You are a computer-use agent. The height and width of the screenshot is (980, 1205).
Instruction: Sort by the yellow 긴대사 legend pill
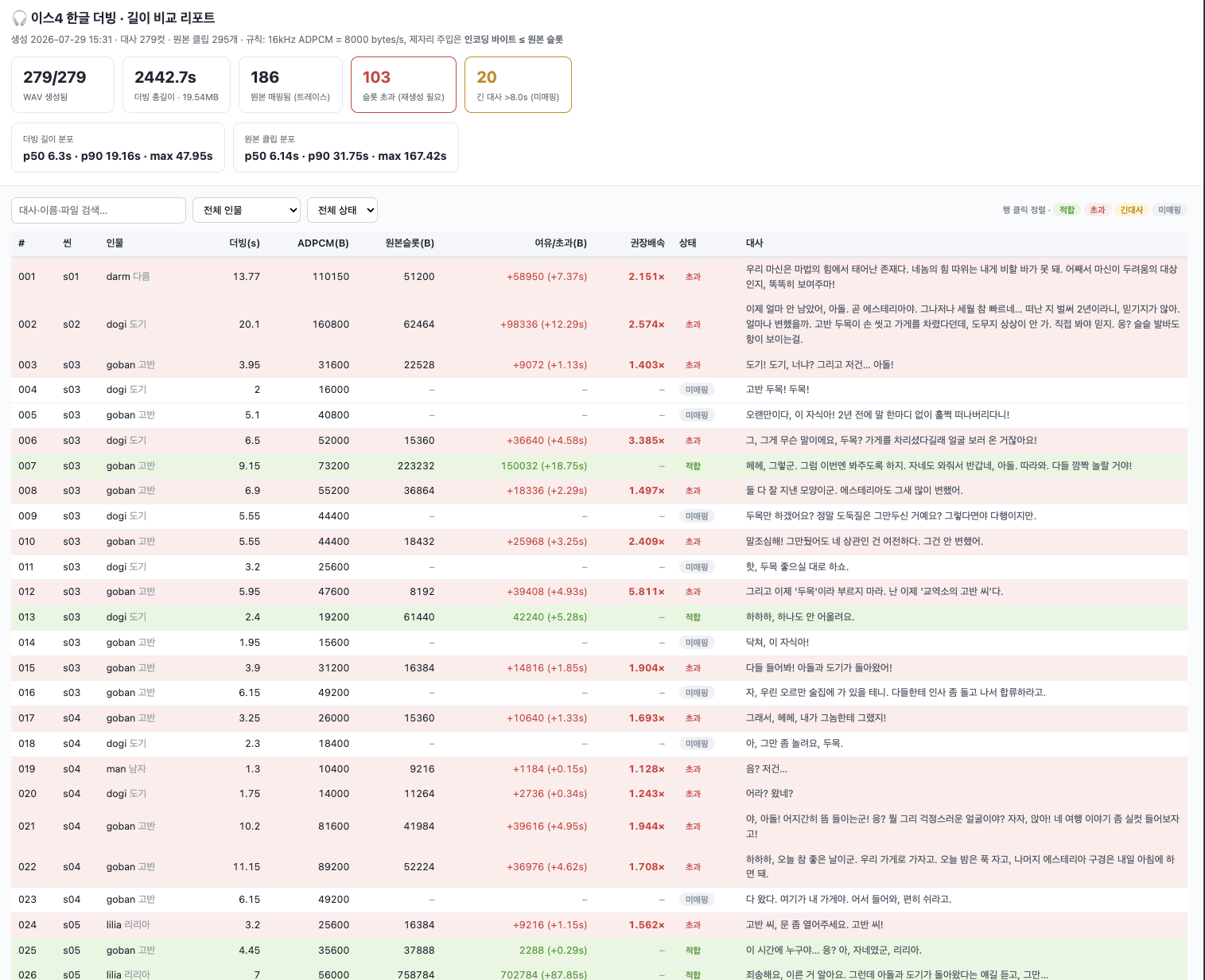point(1131,210)
